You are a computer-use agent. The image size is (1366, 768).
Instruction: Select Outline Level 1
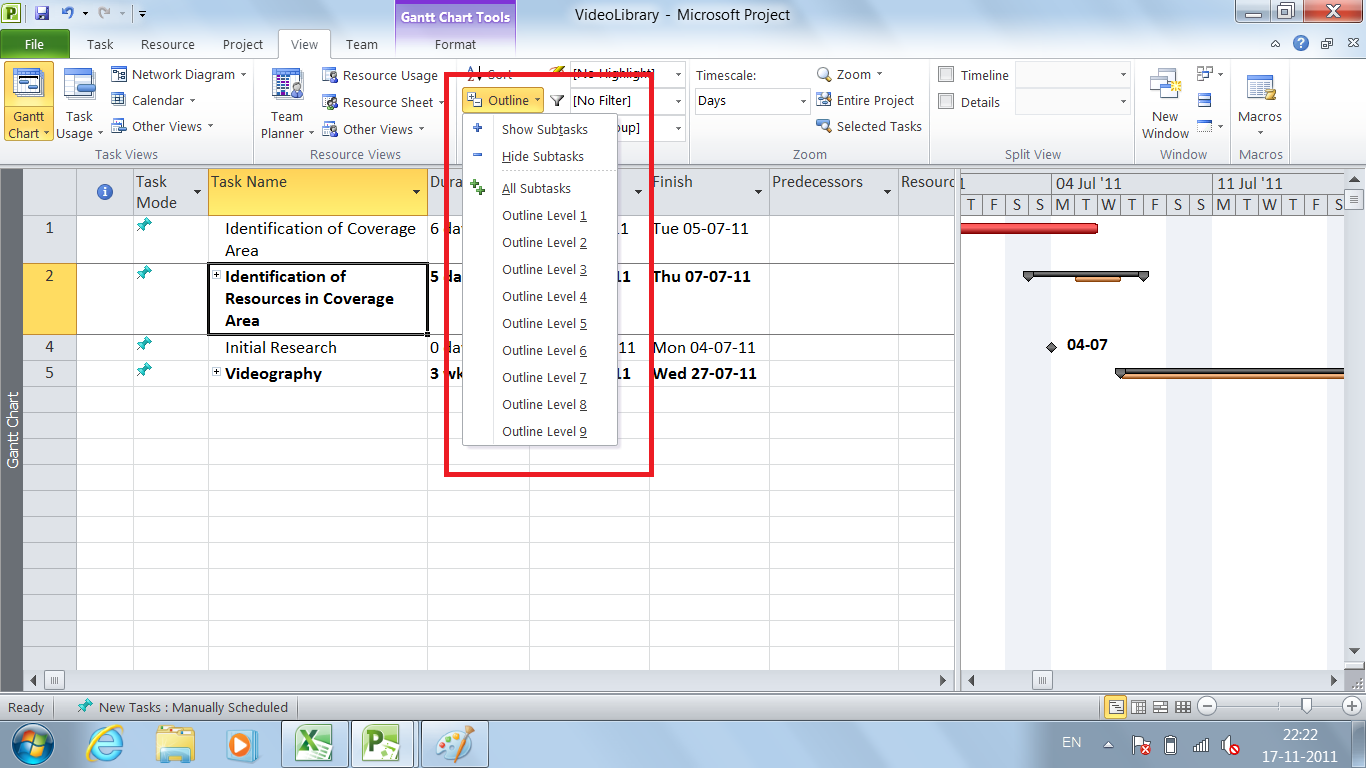click(x=540, y=215)
